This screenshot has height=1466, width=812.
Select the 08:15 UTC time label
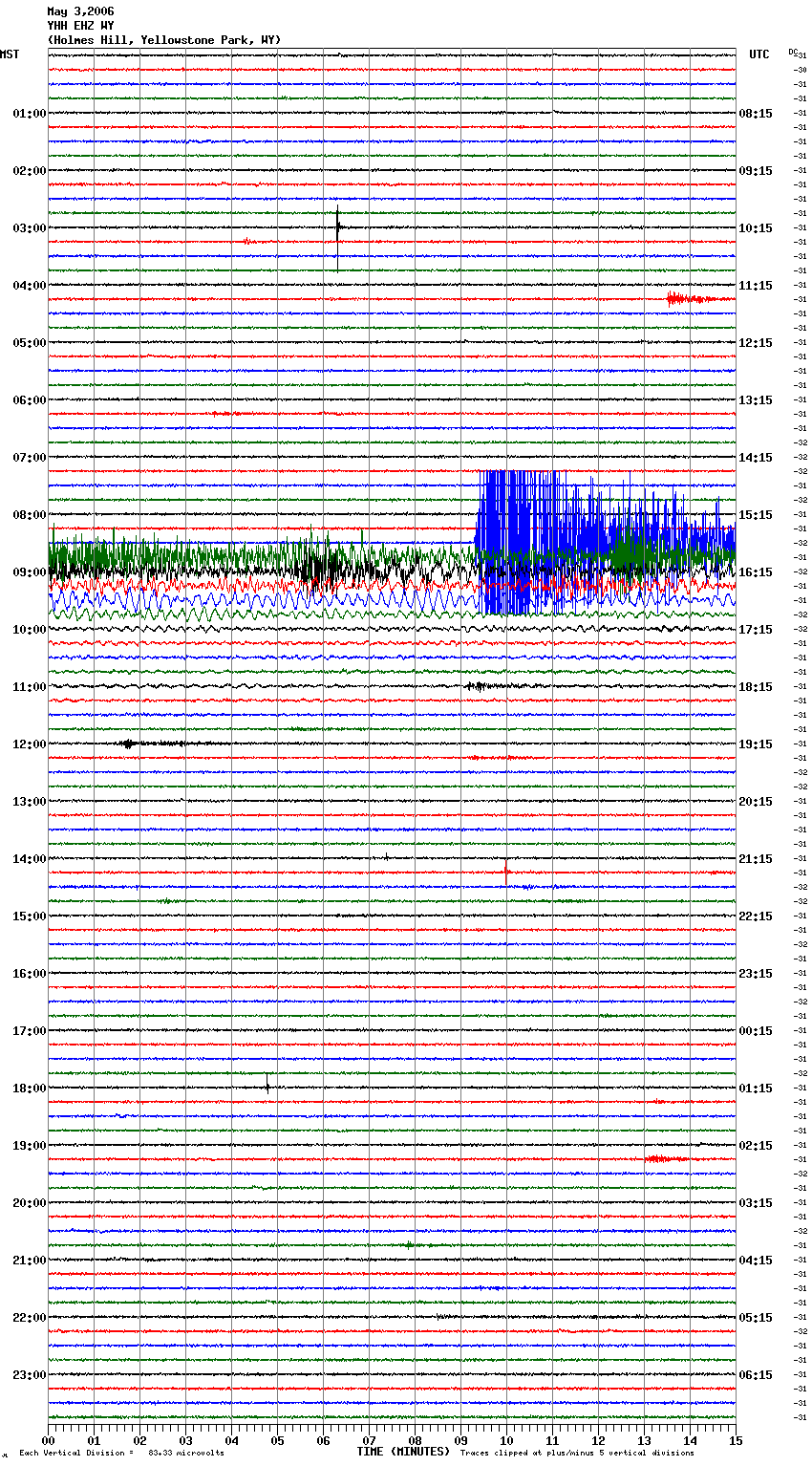[x=756, y=114]
